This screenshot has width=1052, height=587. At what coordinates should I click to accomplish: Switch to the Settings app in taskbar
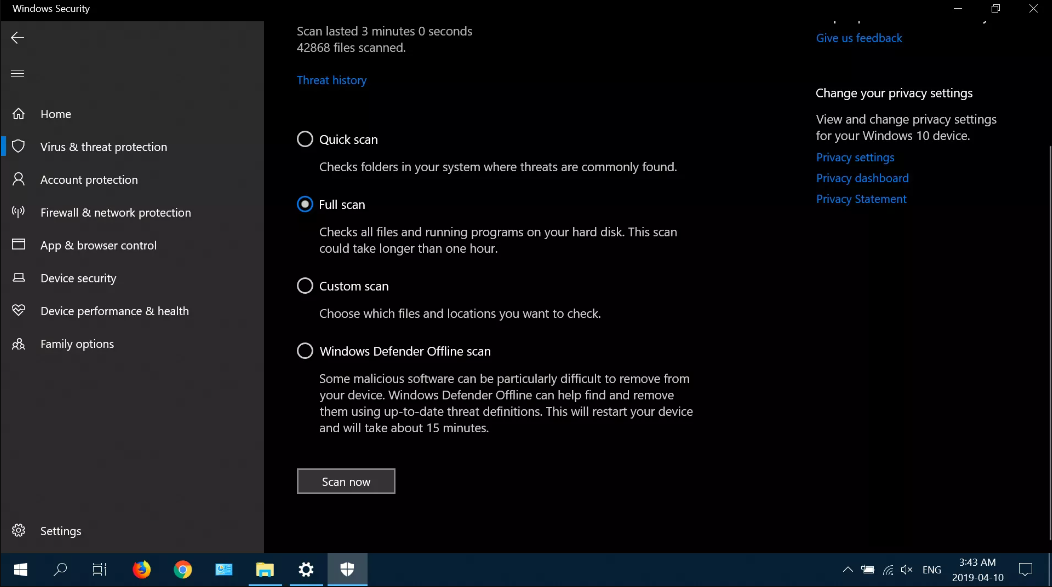tap(306, 570)
